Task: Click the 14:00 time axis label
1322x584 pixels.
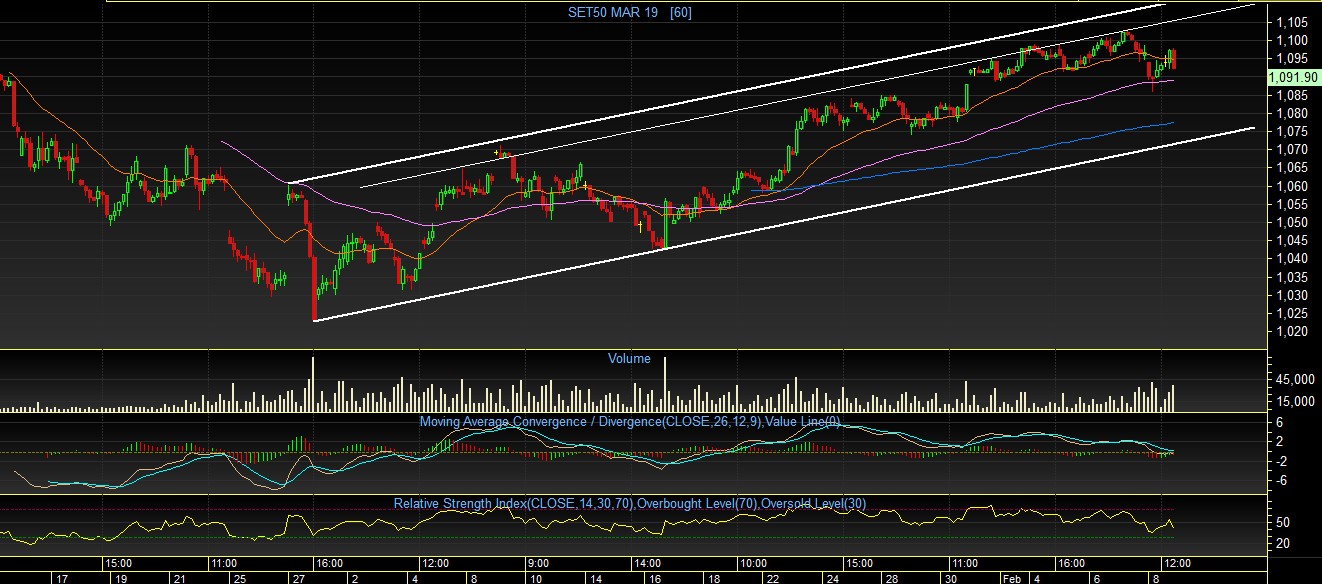Action: [649, 563]
